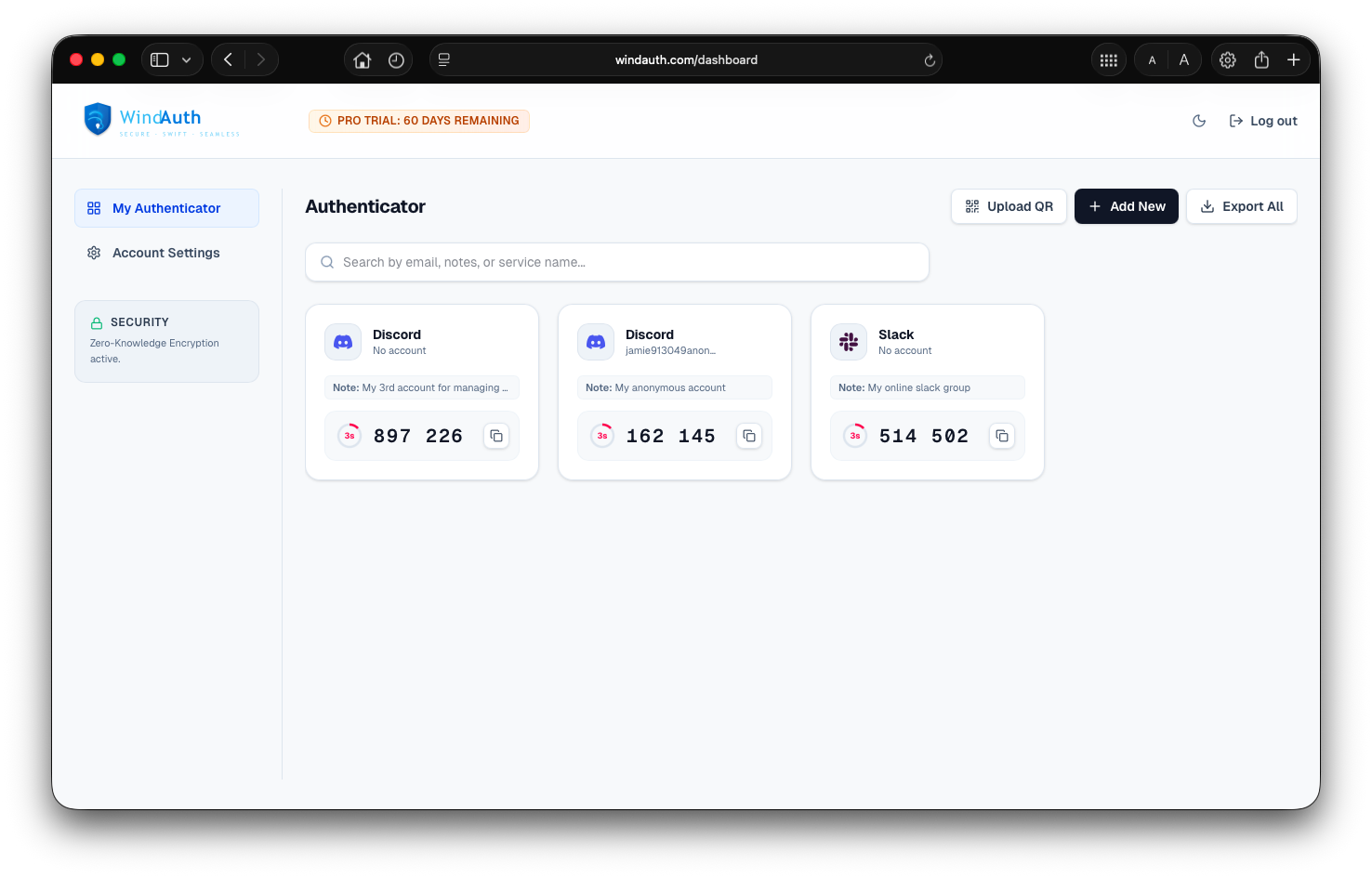Image resolution: width=1372 pixels, height=878 pixels.
Task: Click the PRO TRIAL 60 days banner
Action: 418,121
